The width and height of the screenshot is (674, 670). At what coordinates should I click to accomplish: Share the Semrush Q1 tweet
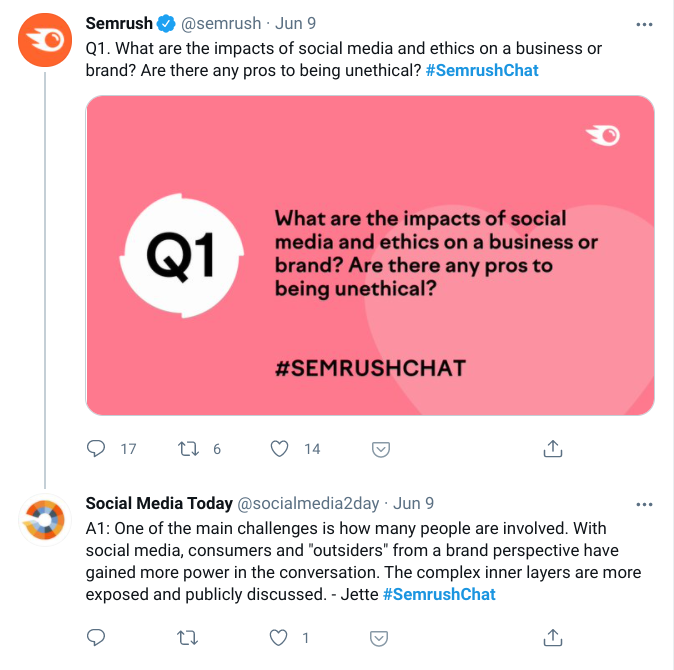coord(552,449)
